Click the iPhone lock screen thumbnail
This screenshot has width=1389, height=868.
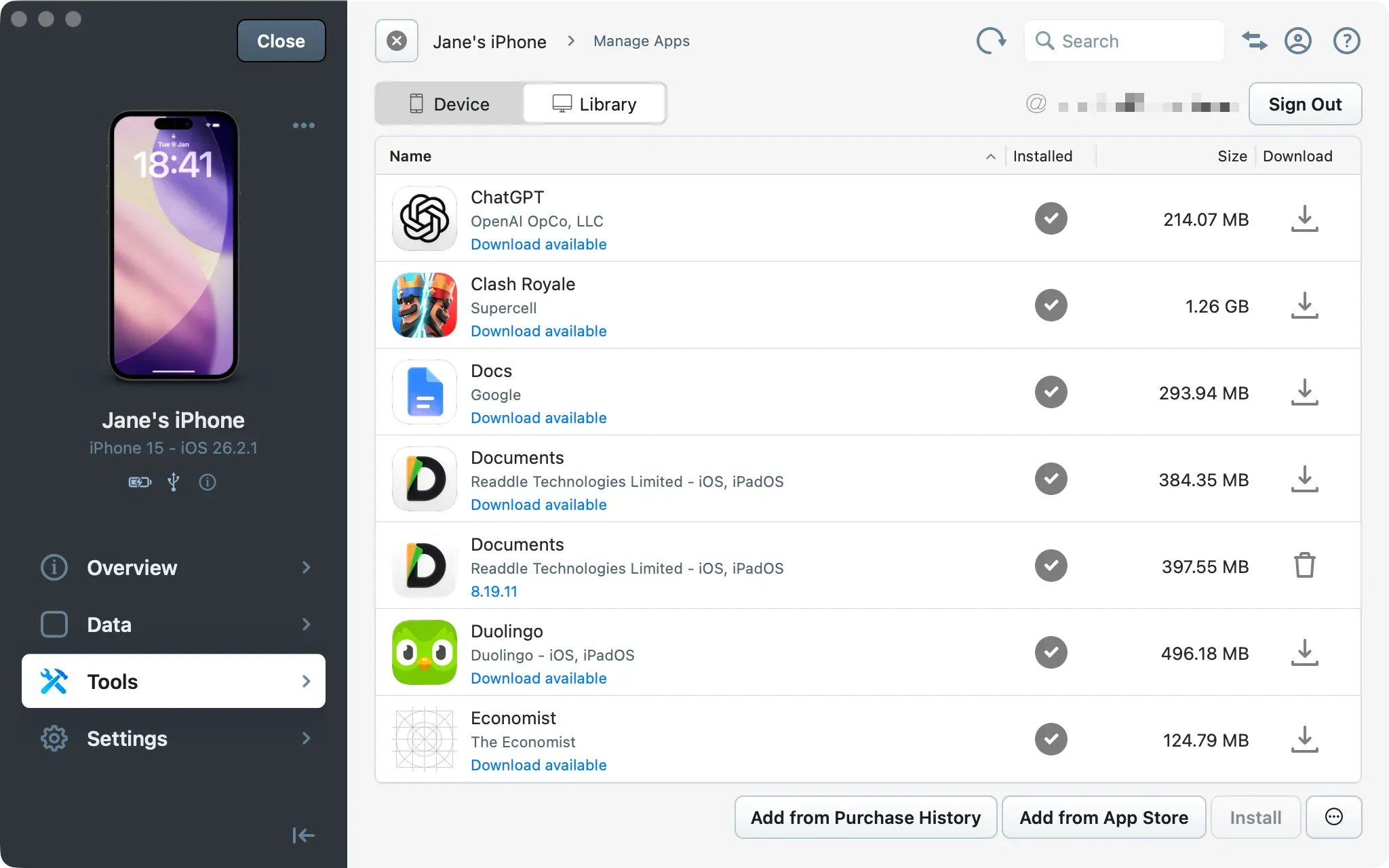coord(174,245)
